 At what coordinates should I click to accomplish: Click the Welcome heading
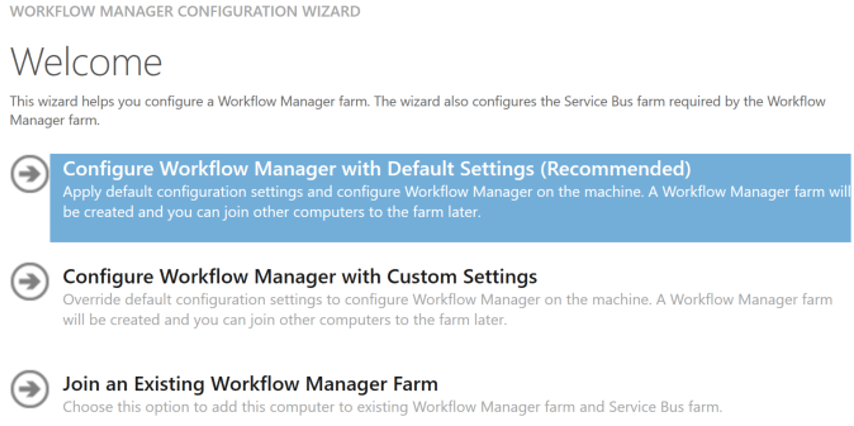(x=86, y=62)
